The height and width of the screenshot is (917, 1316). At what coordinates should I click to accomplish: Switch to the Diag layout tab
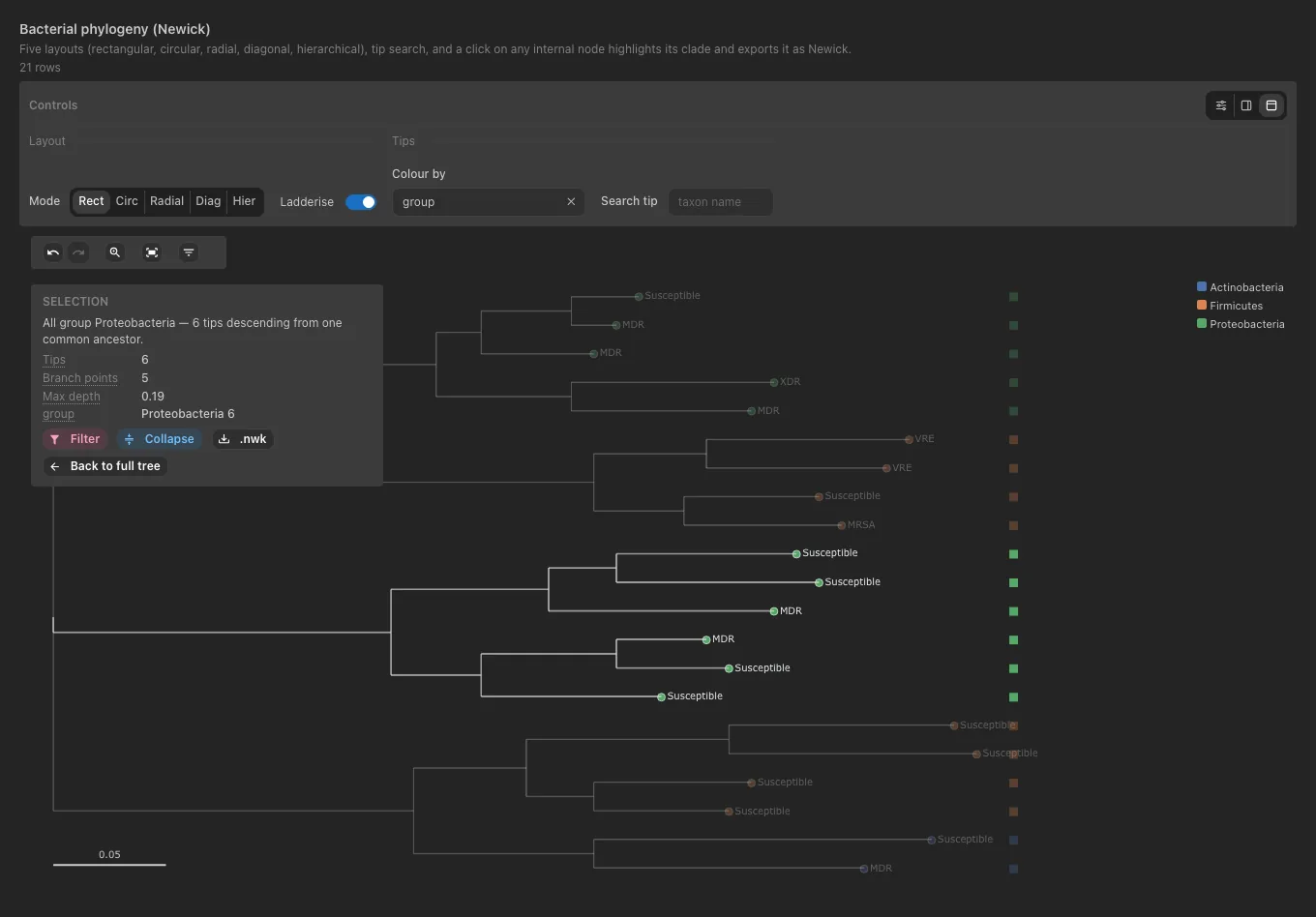(208, 201)
